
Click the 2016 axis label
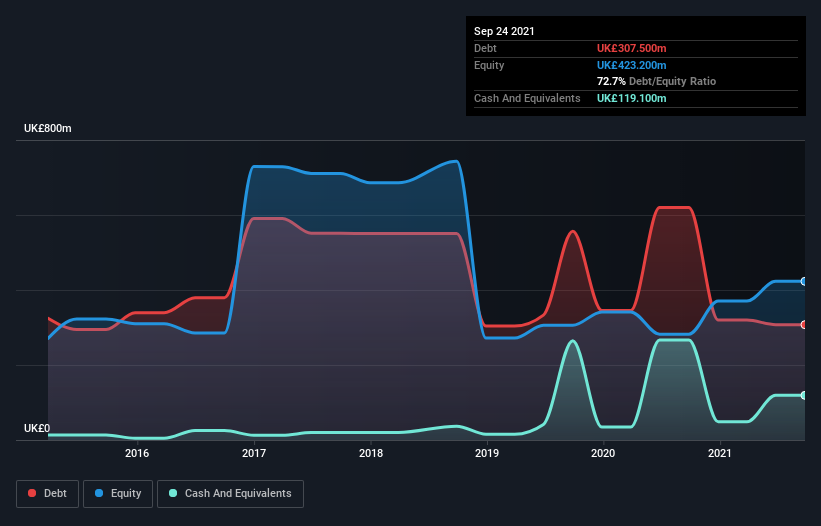coord(137,453)
